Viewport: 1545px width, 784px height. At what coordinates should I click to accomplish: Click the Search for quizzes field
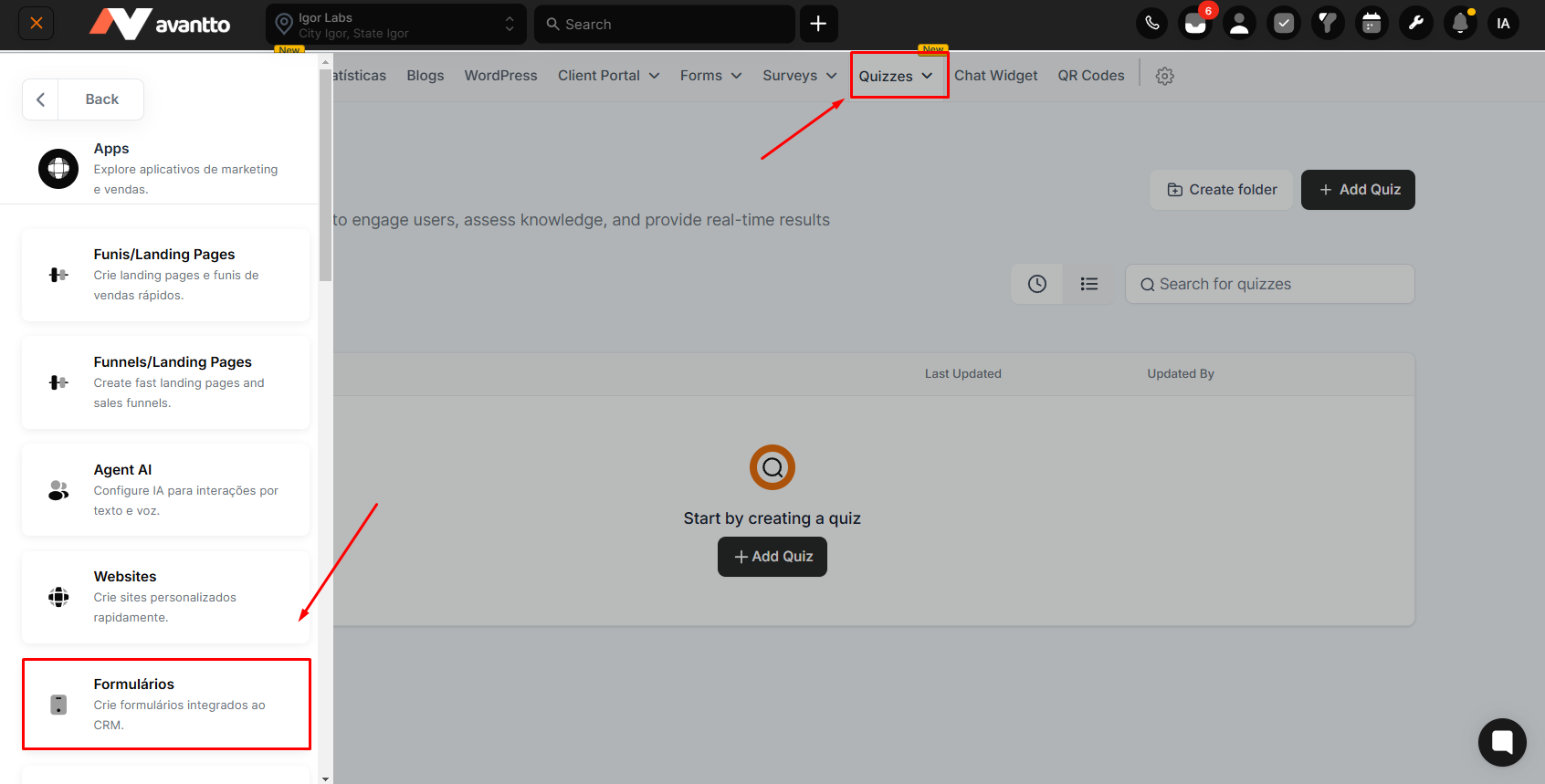(x=1270, y=284)
